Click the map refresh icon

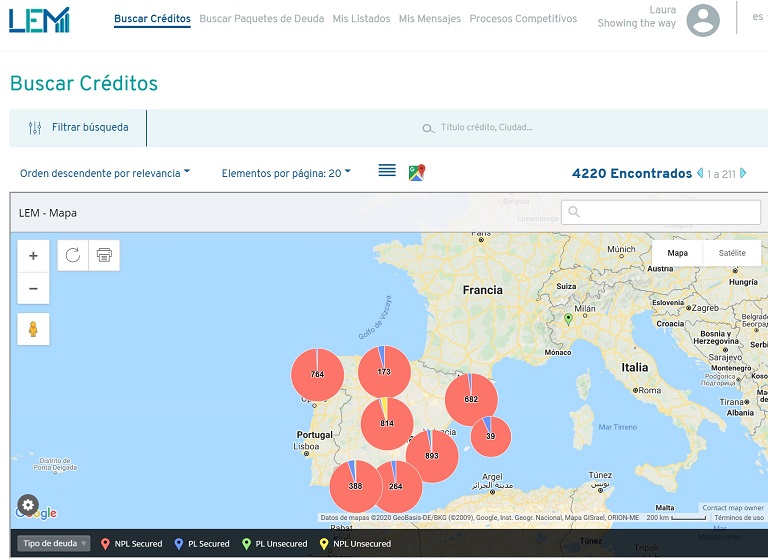[x=73, y=255]
